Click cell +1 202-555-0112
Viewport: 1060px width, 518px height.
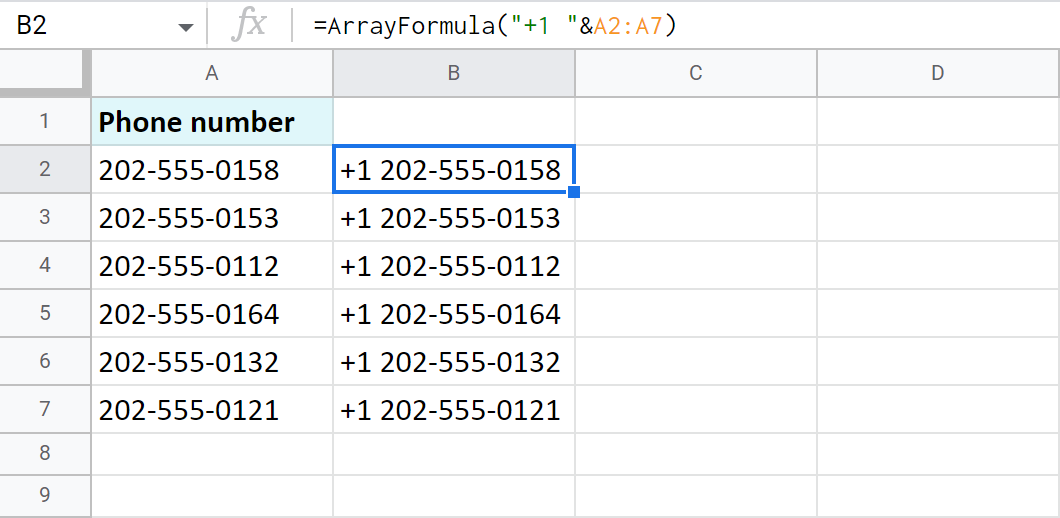(x=454, y=266)
